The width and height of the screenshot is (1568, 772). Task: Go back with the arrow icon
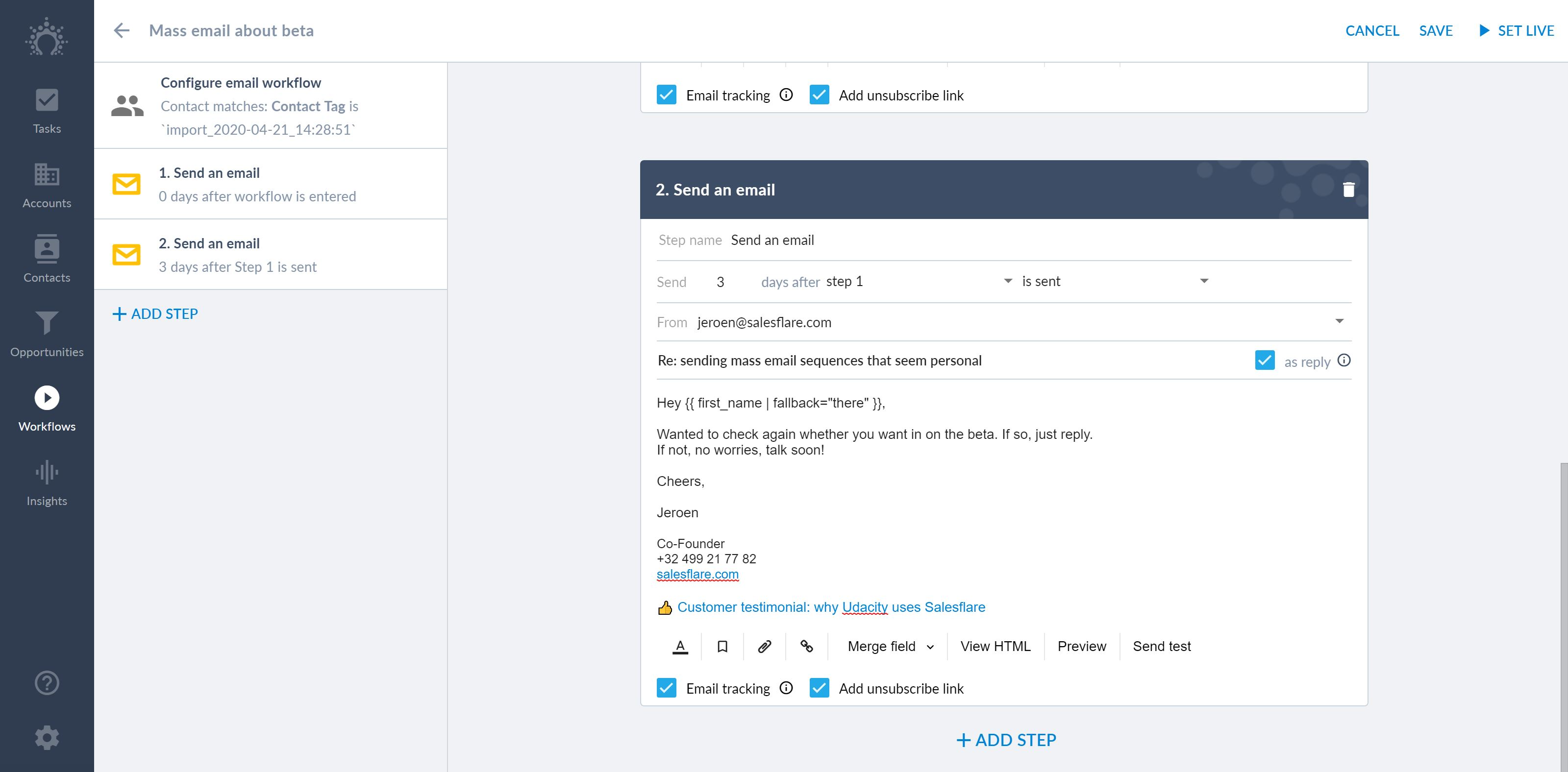tap(122, 30)
